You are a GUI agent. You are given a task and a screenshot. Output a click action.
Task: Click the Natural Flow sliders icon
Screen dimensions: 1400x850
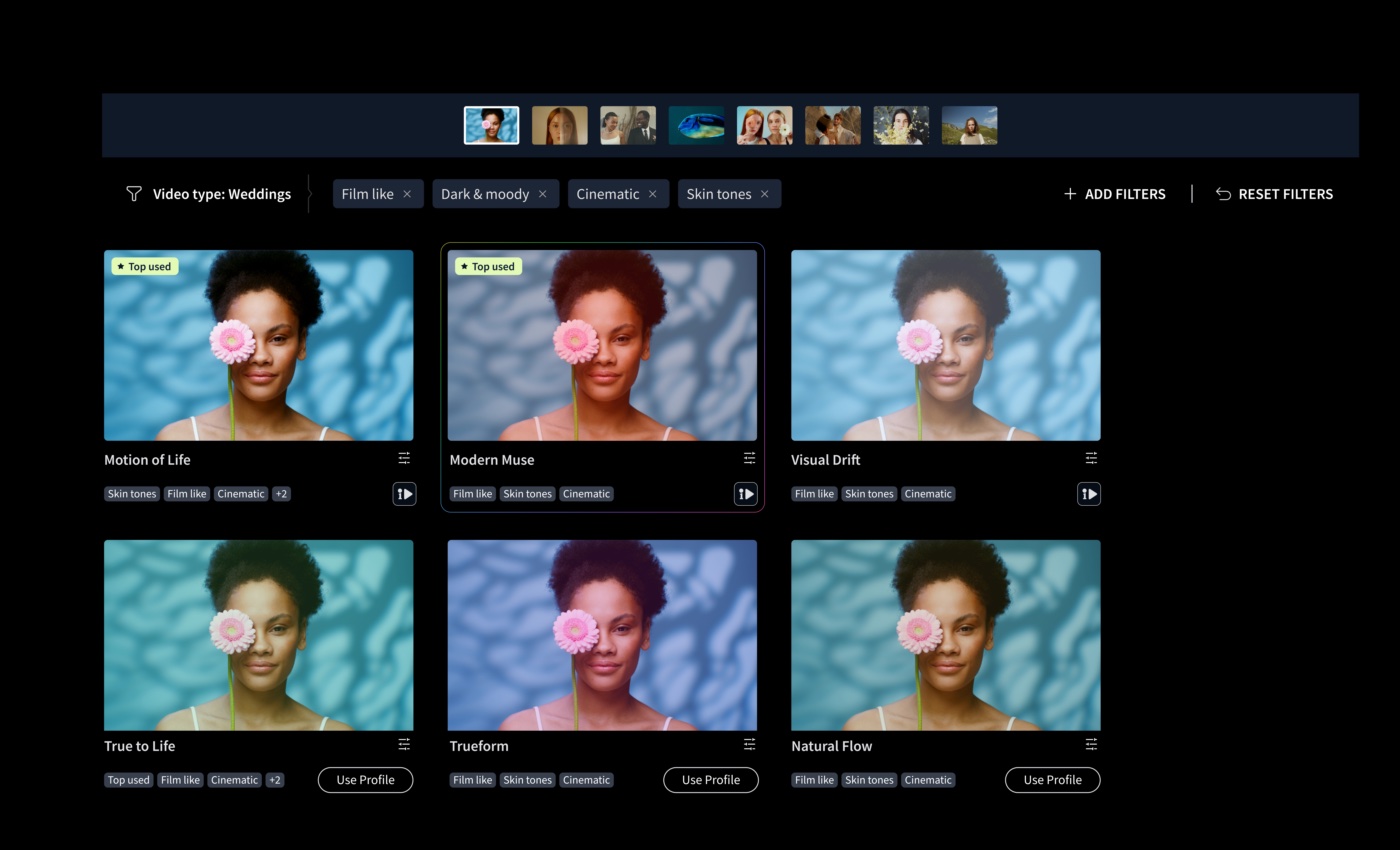1091,744
